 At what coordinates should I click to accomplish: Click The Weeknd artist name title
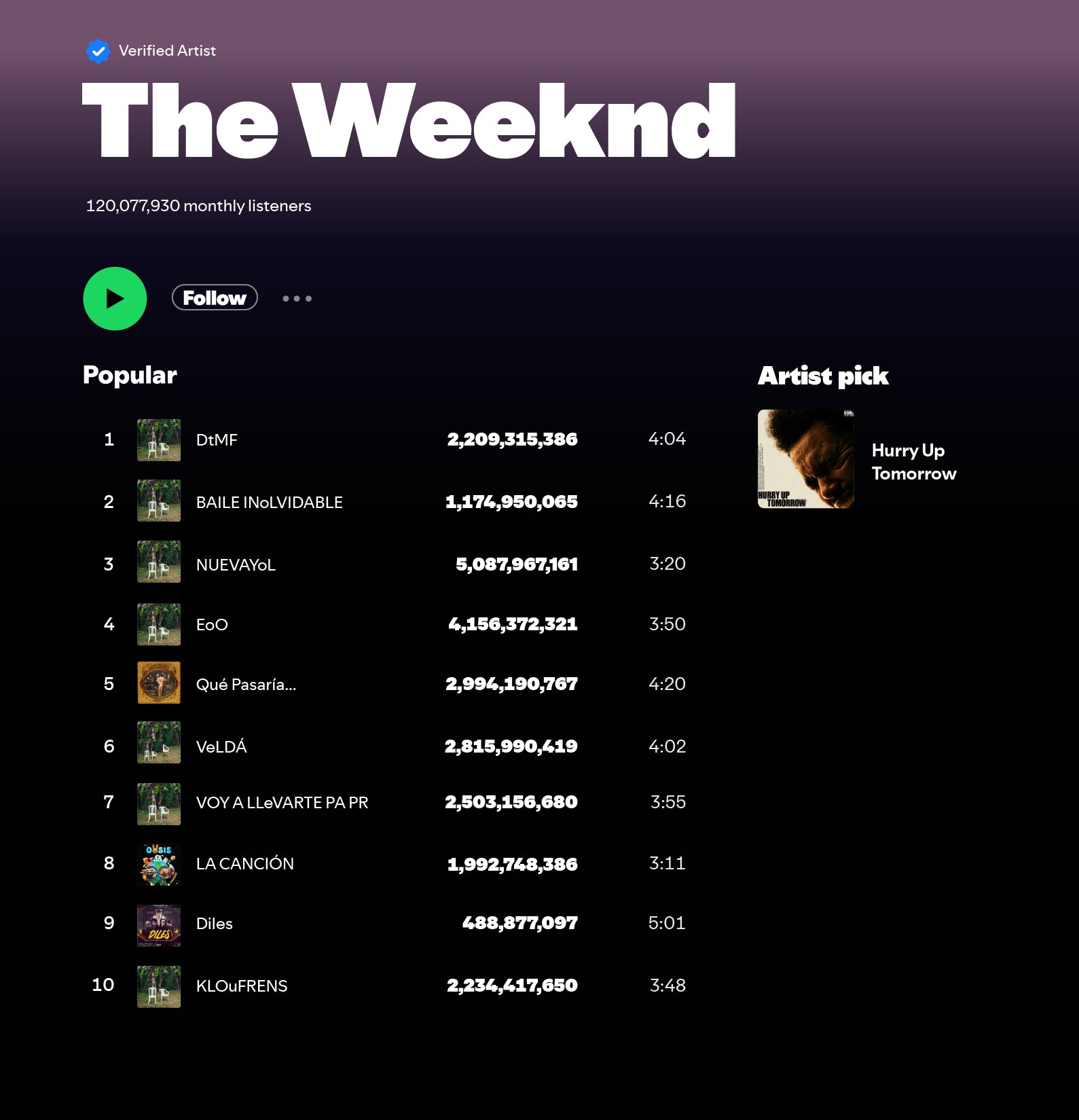[x=409, y=121]
